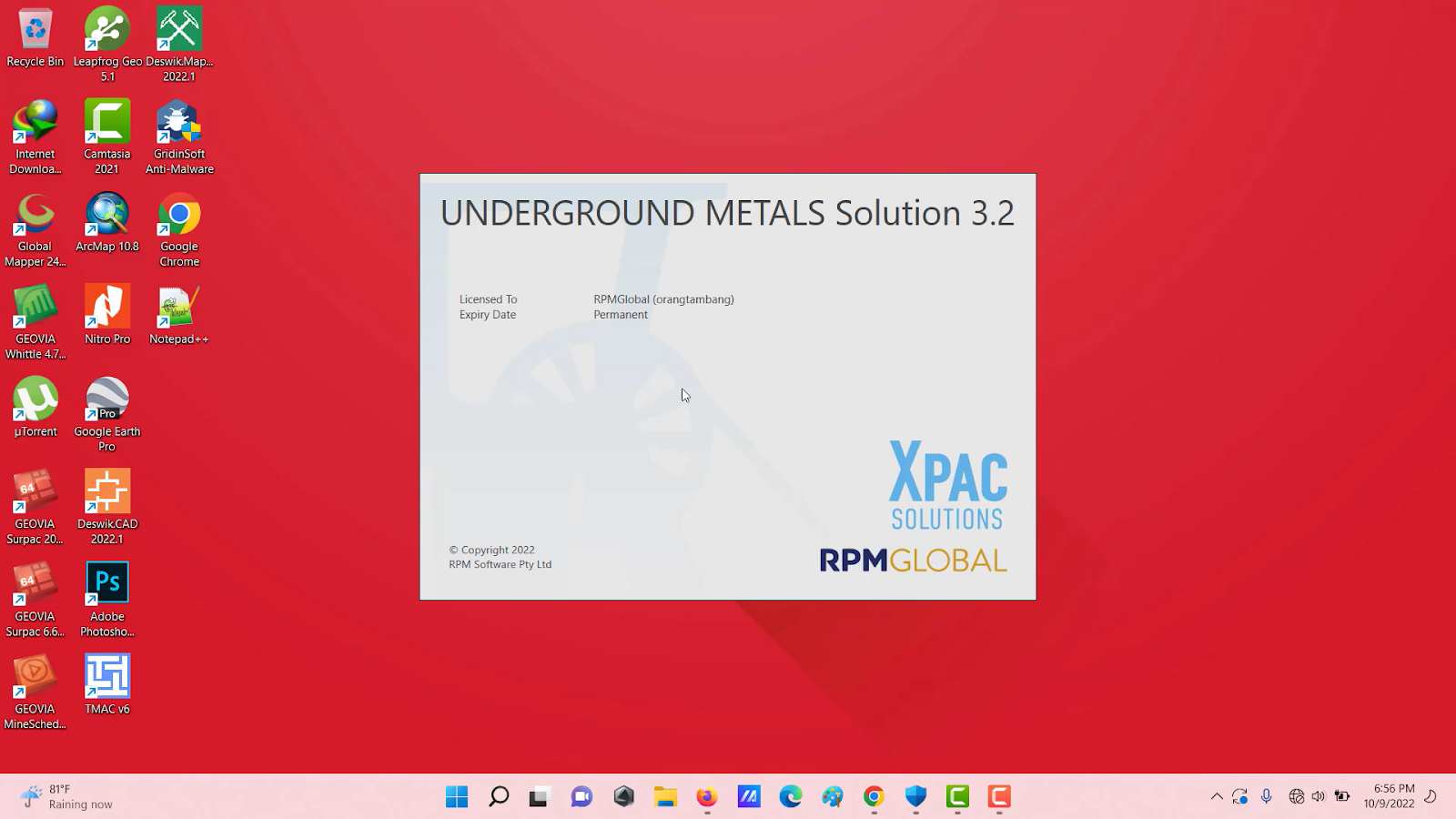Click the Permanent expiry value
Screen dimensions: 1456x819
[x=621, y=315]
